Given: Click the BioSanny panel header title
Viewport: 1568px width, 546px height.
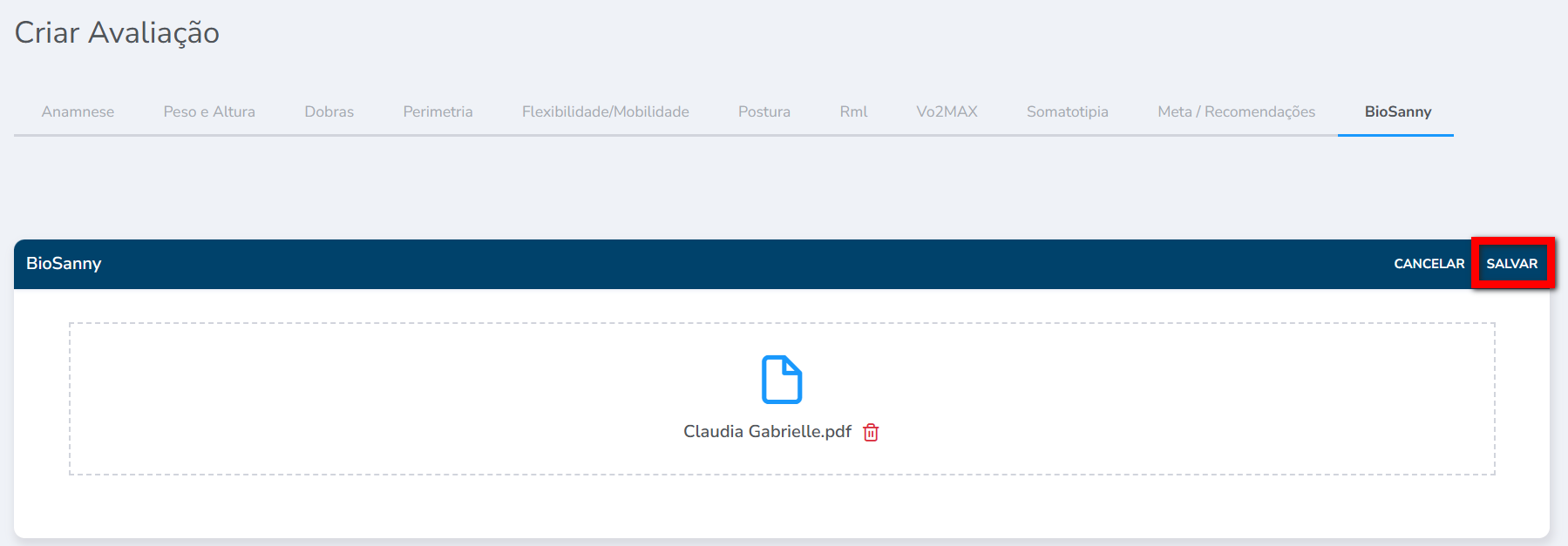Looking at the screenshot, I should pyautogui.click(x=64, y=264).
